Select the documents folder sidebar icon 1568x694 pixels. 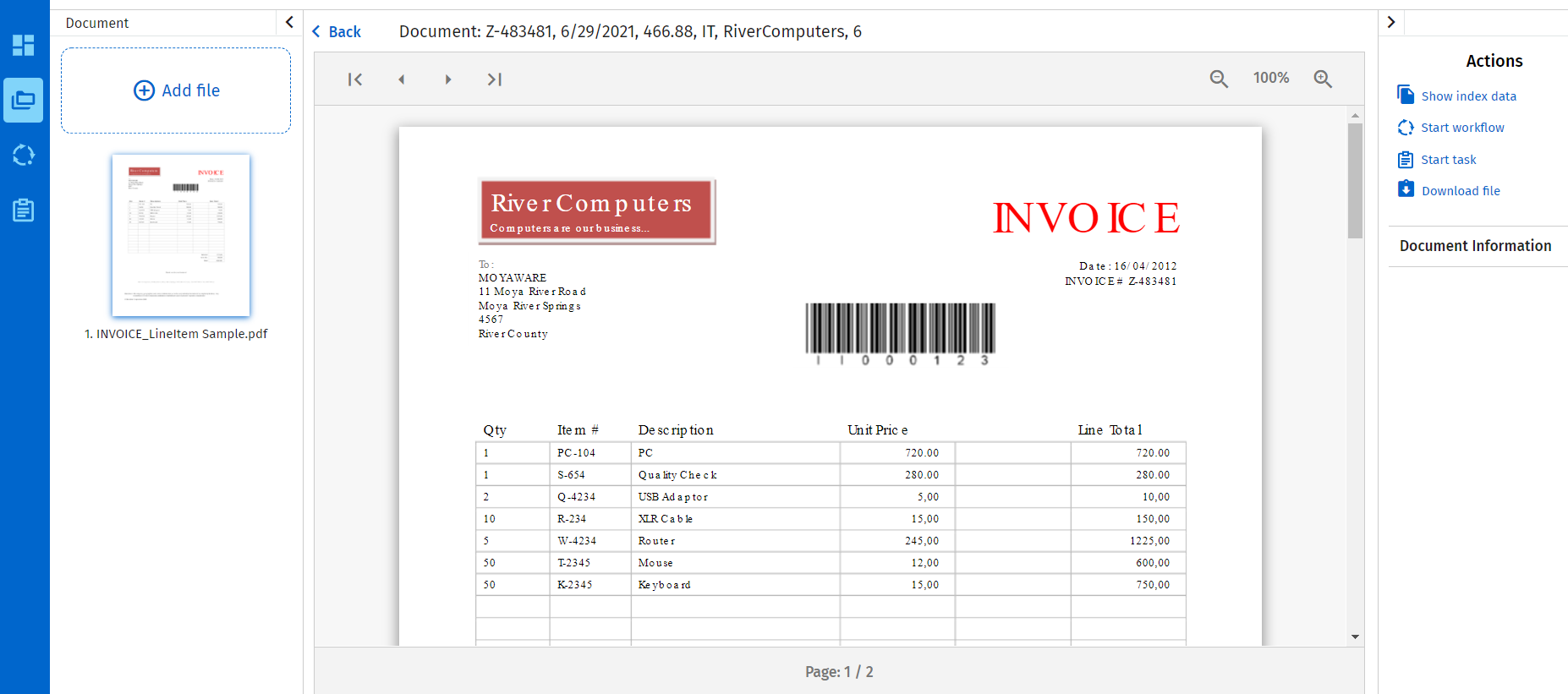(24, 101)
